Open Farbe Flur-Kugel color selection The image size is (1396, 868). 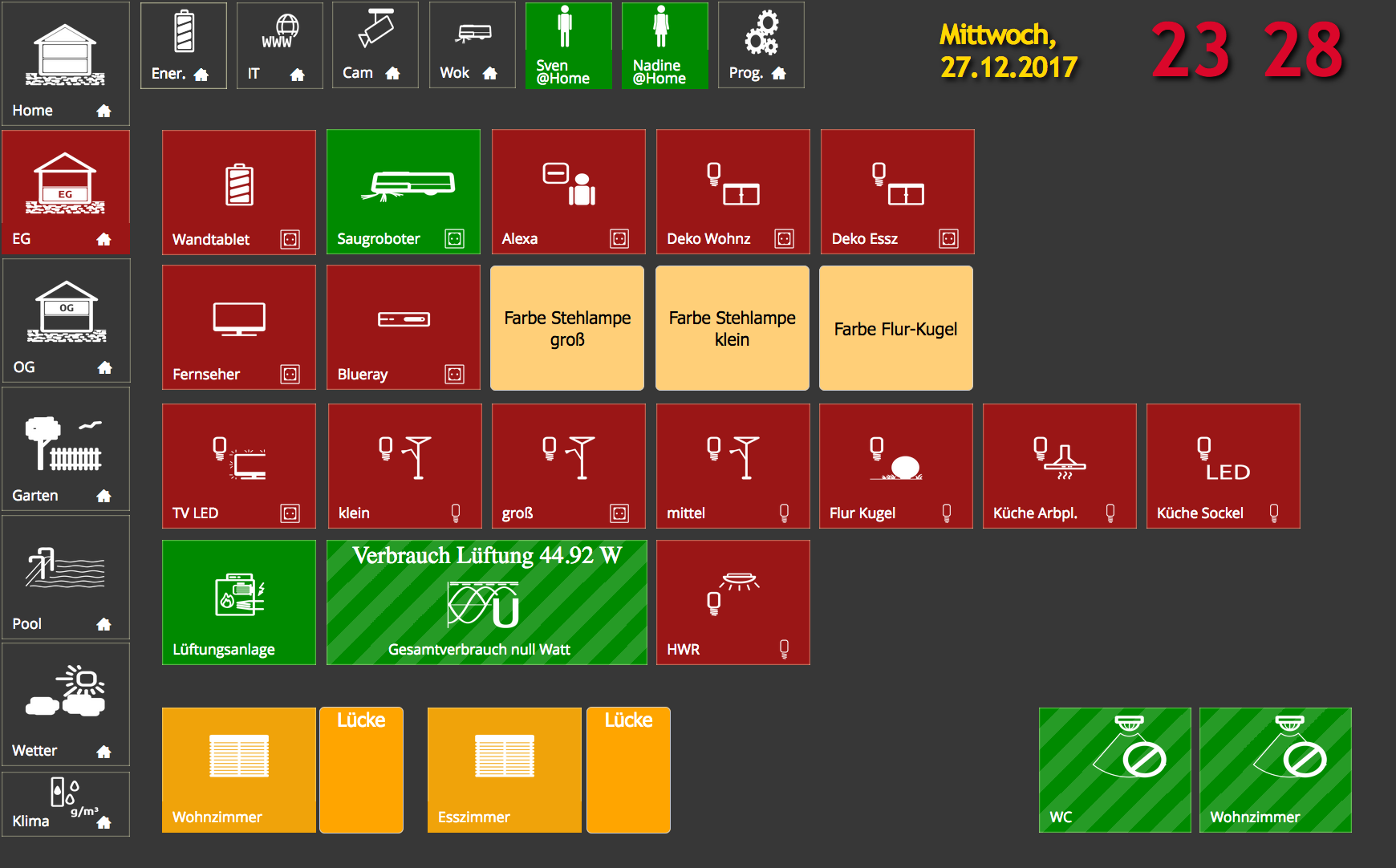(895, 328)
